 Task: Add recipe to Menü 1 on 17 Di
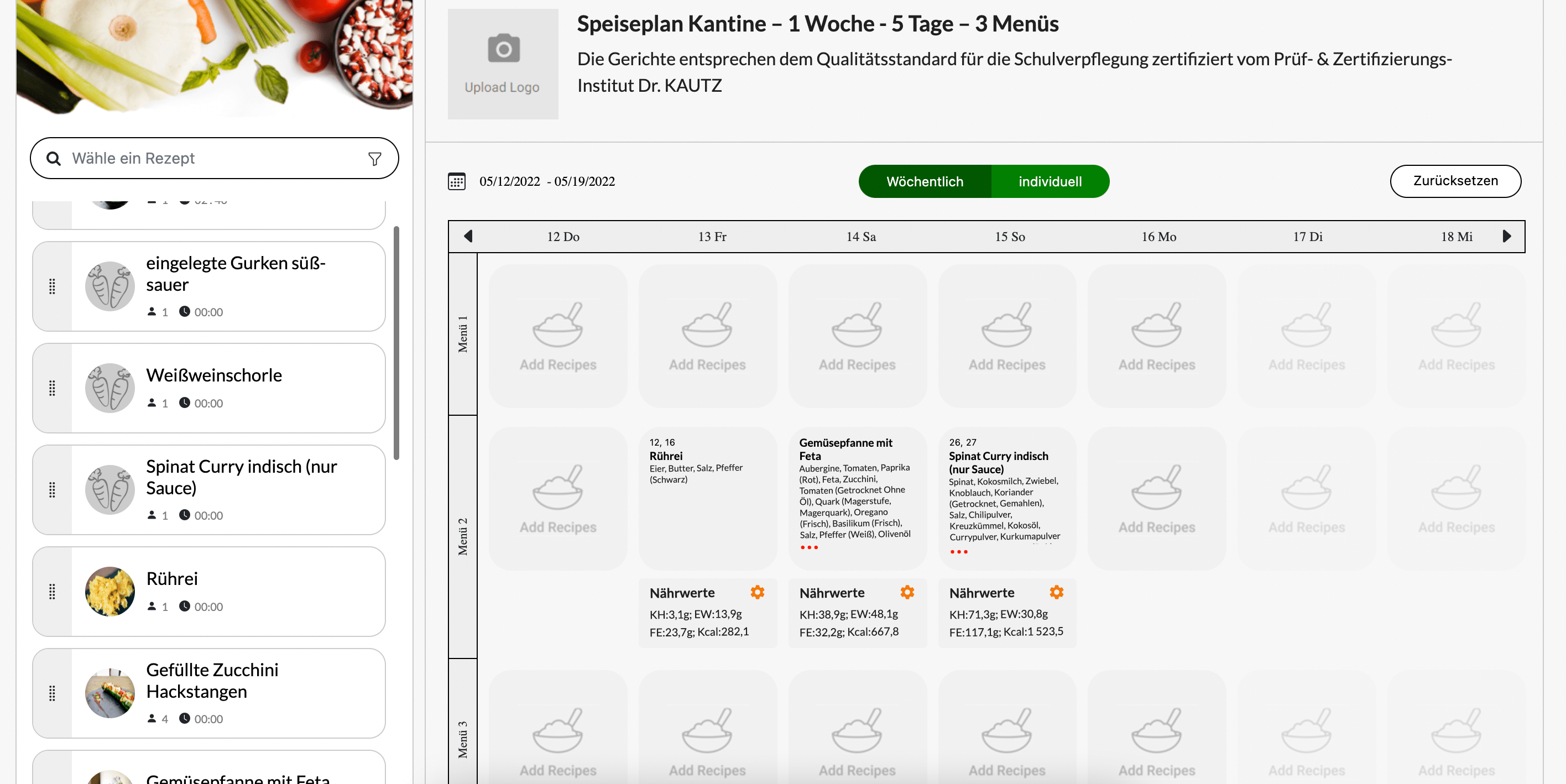[1307, 336]
